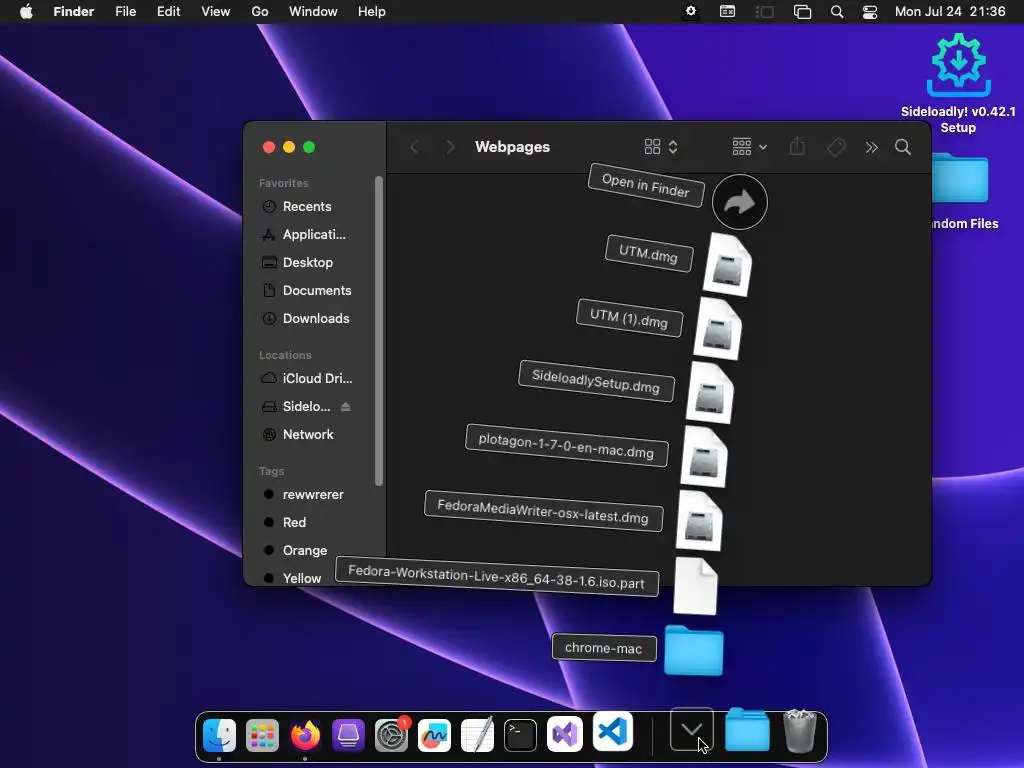
Task: Open TextEdit in the dock
Action: [477, 735]
